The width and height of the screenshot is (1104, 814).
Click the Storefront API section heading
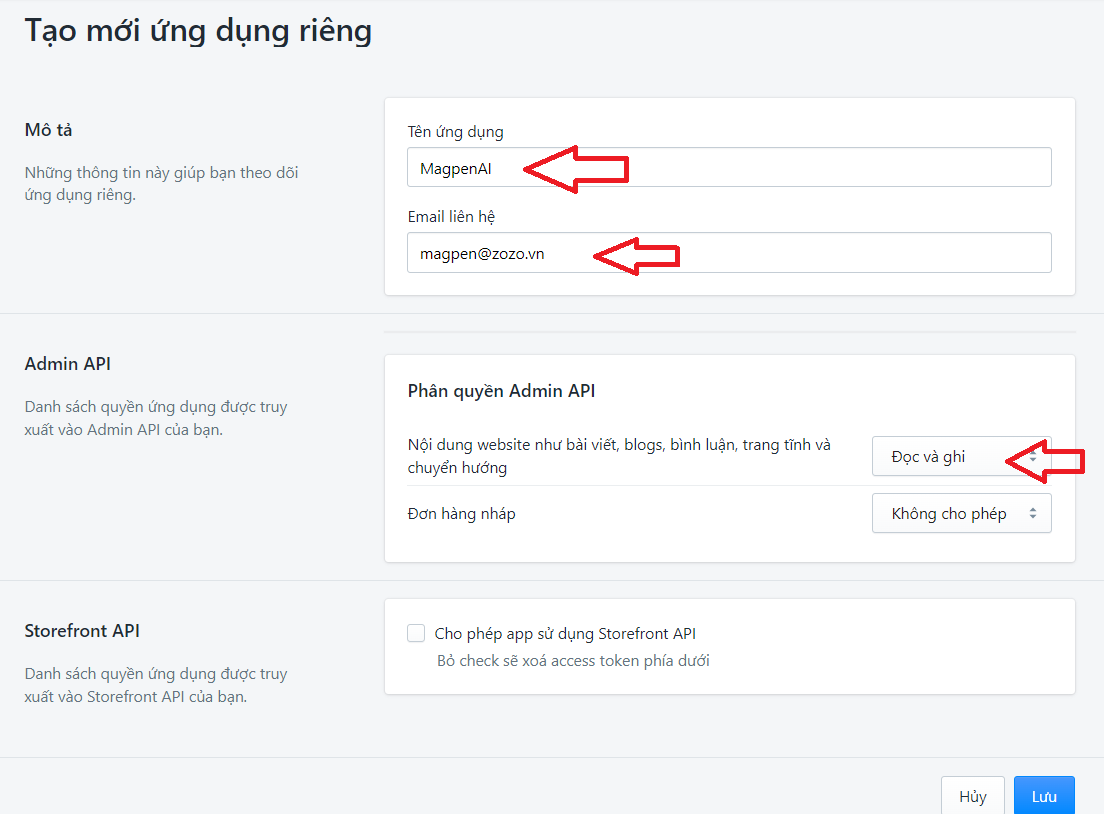click(82, 630)
